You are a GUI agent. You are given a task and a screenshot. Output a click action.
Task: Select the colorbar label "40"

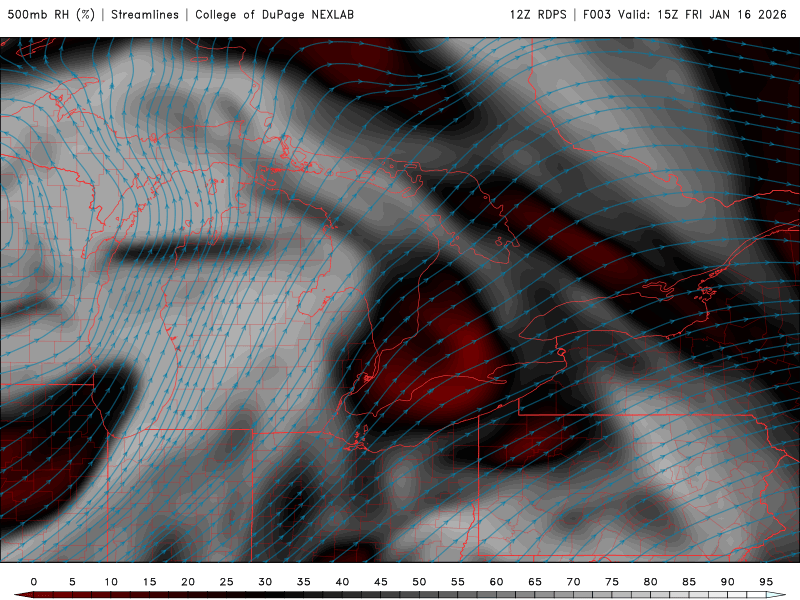(x=342, y=582)
